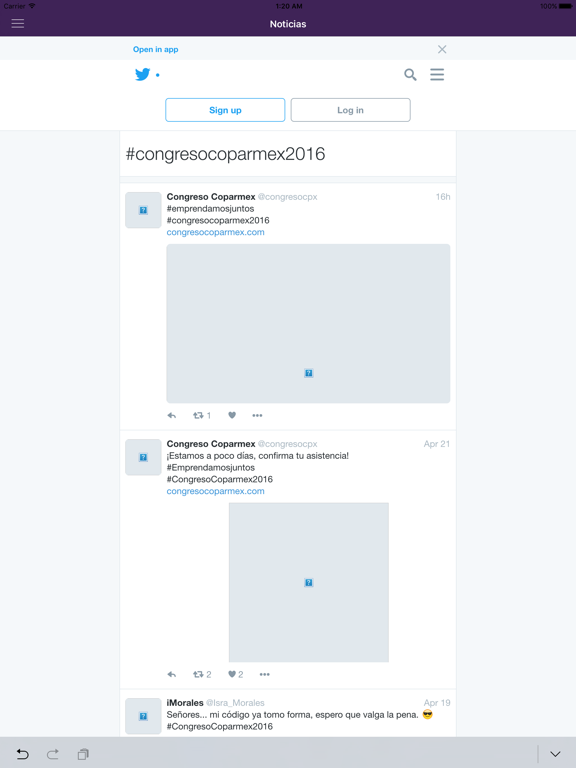Tap battery indicator in status bar
Viewport: 576px width, 768px height.
tap(565, 6)
